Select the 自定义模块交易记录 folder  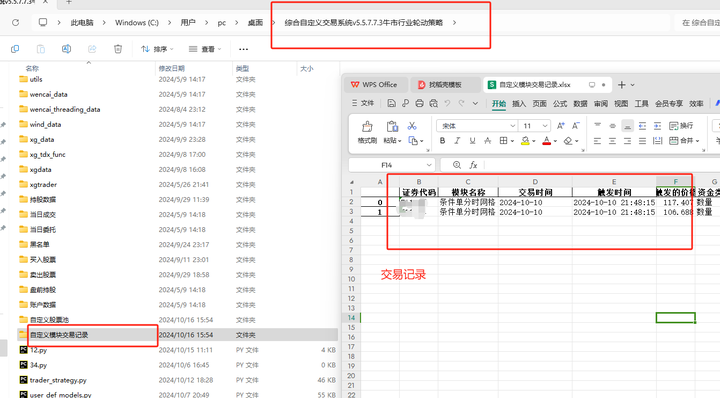pyautogui.click(x=59, y=335)
